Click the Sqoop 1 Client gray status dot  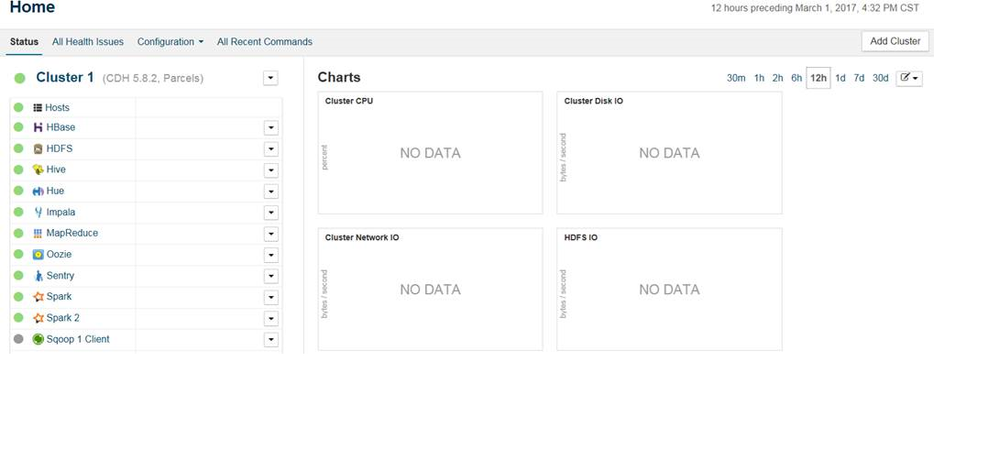click(x=18, y=339)
